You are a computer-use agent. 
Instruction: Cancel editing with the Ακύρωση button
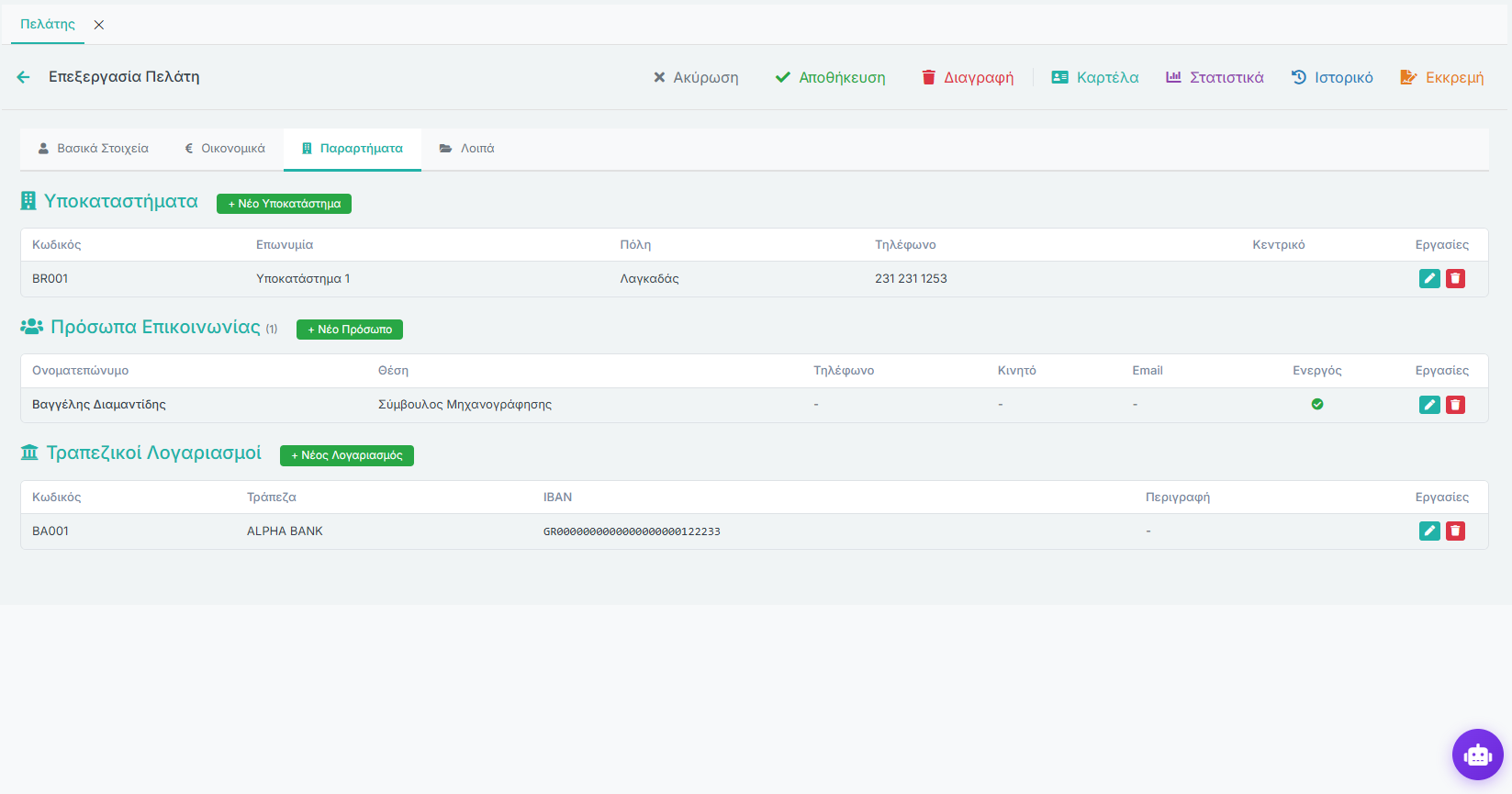coord(696,77)
